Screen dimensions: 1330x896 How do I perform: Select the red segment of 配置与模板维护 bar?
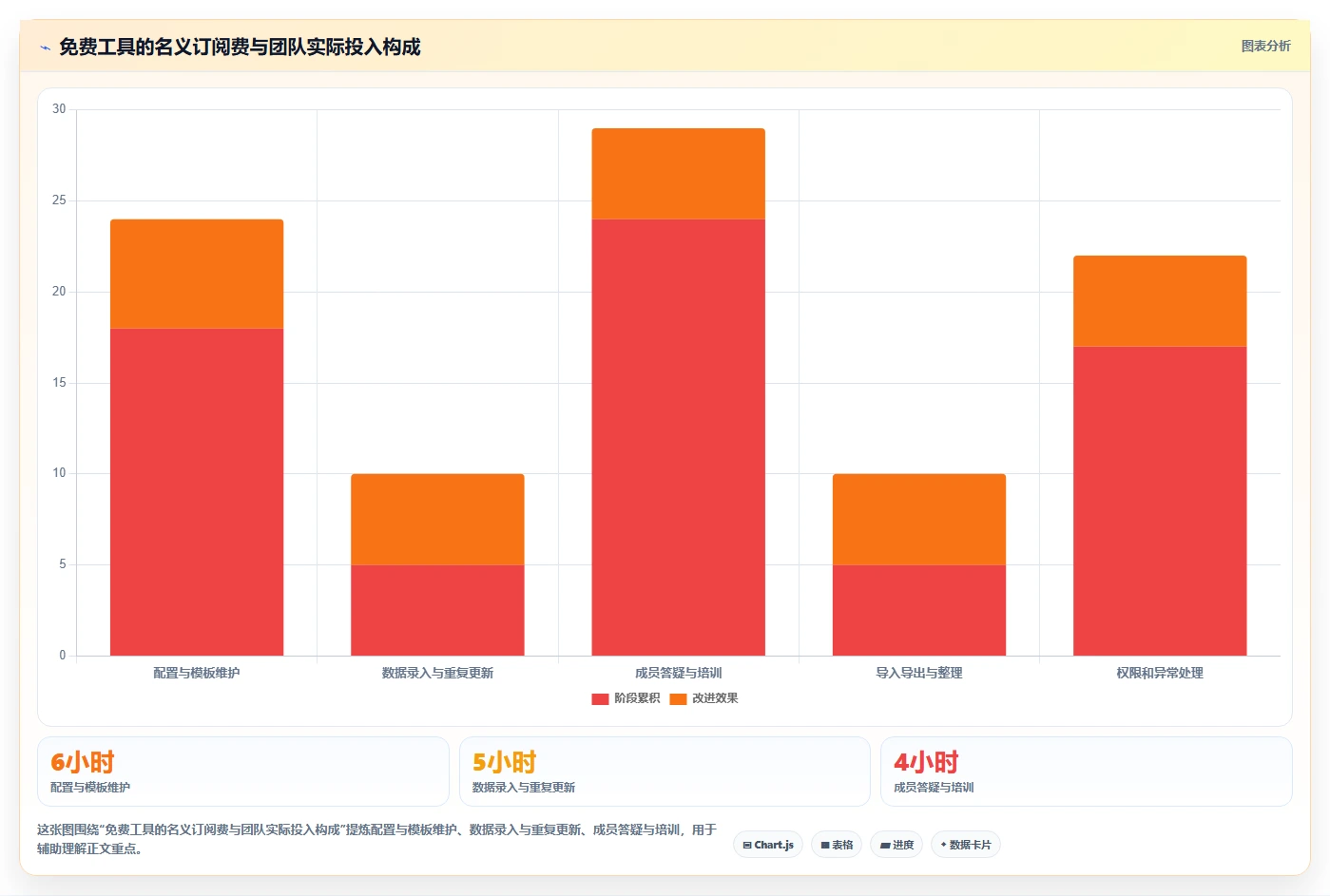click(x=197, y=492)
